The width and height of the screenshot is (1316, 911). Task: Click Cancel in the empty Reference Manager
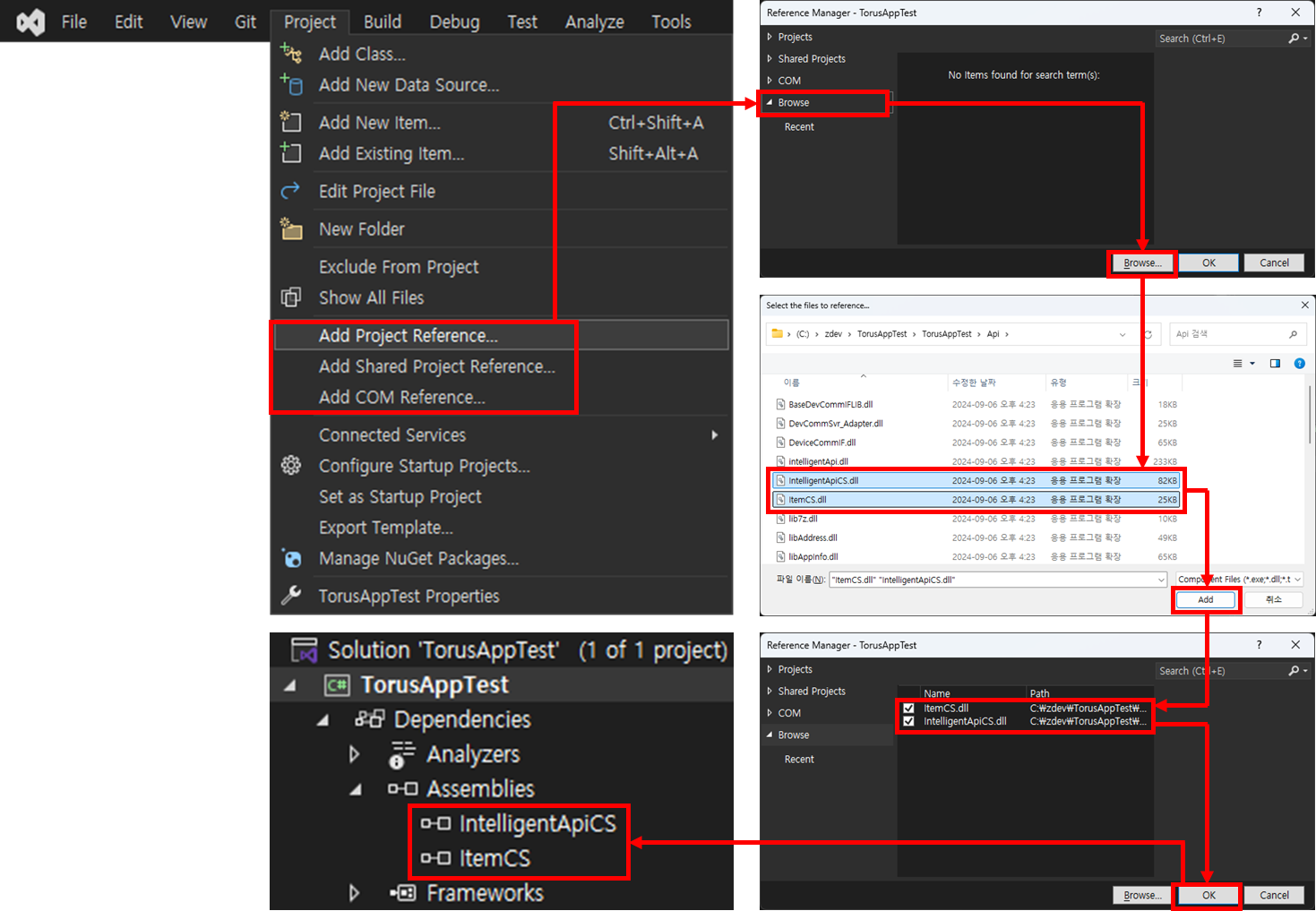click(x=1274, y=262)
